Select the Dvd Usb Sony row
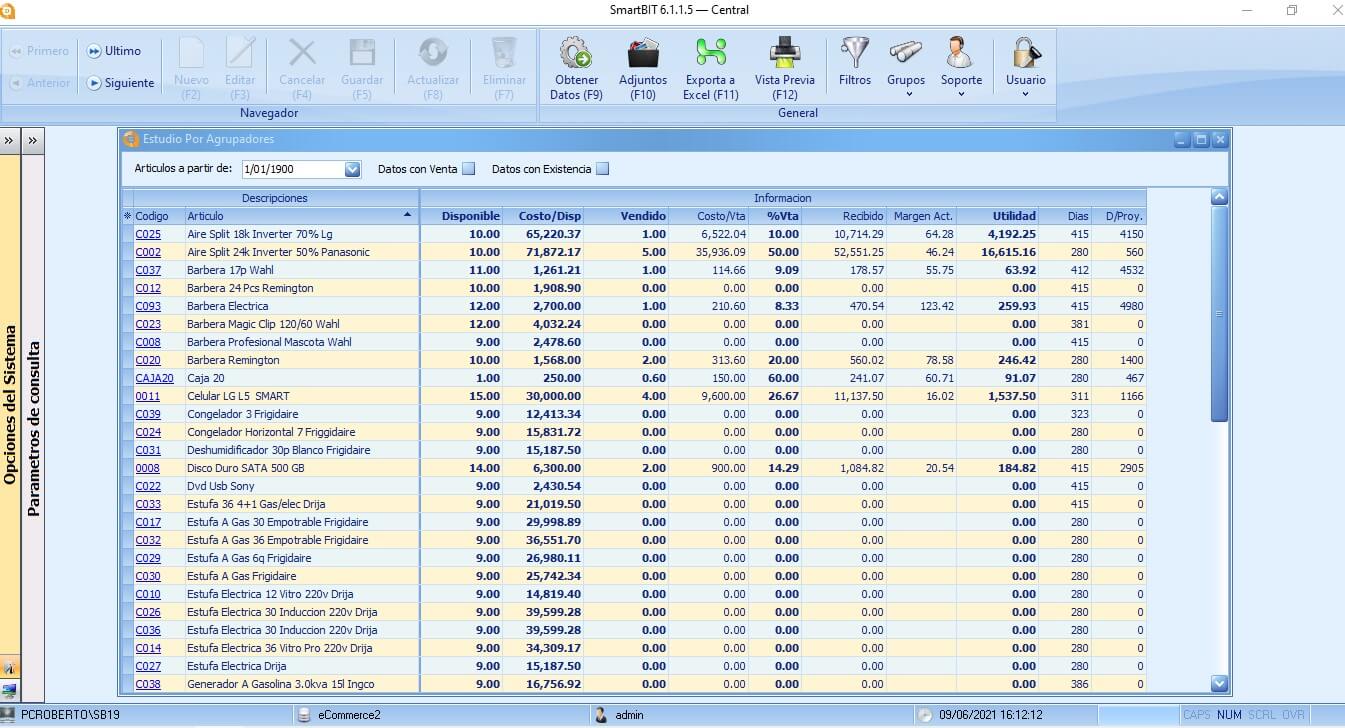The image size is (1345, 728). [634, 486]
